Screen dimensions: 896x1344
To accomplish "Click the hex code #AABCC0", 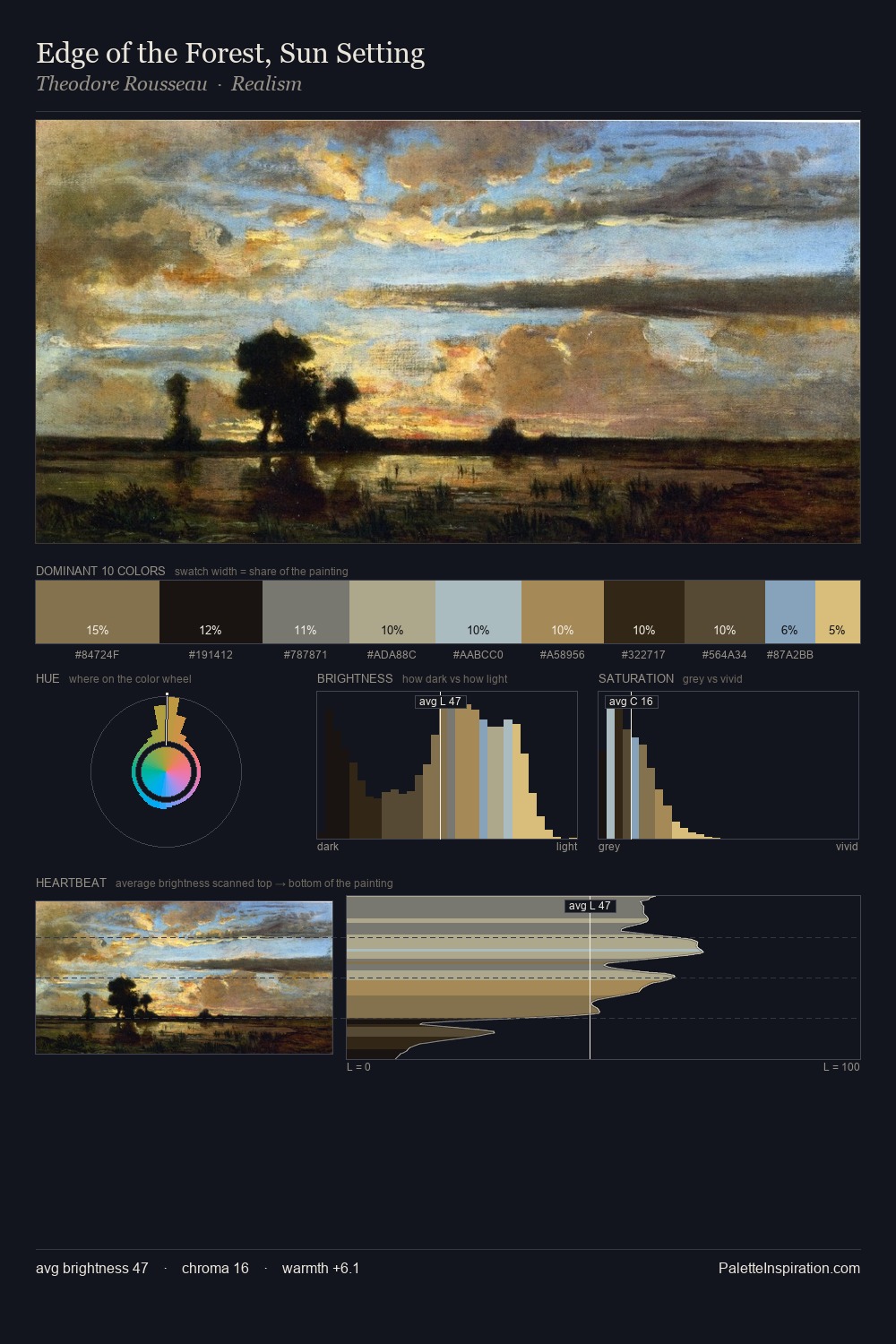I will pyautogui.click(x=478, y=655).
